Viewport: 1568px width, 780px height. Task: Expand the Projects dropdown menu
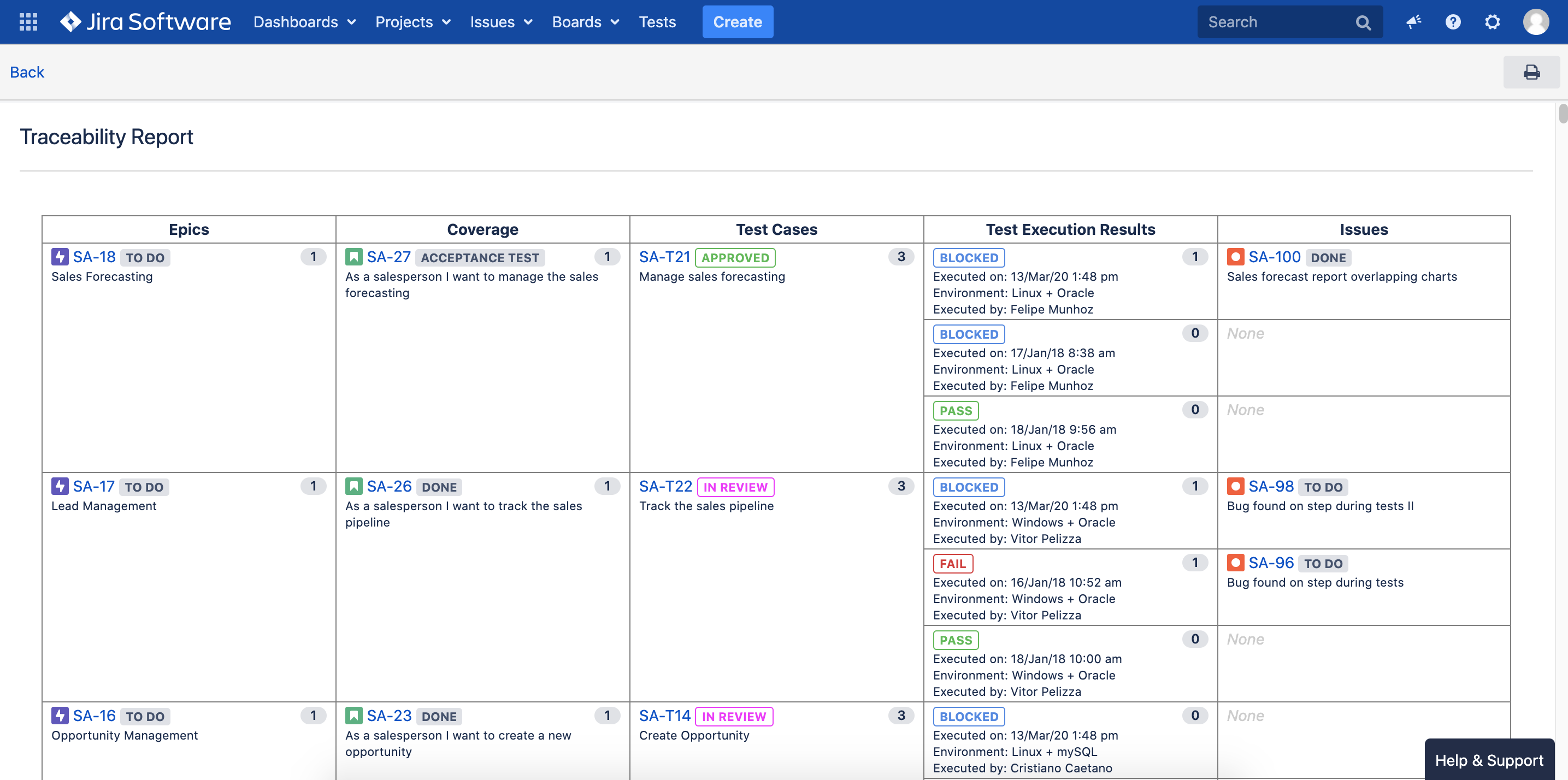click(x=412, y=22)
